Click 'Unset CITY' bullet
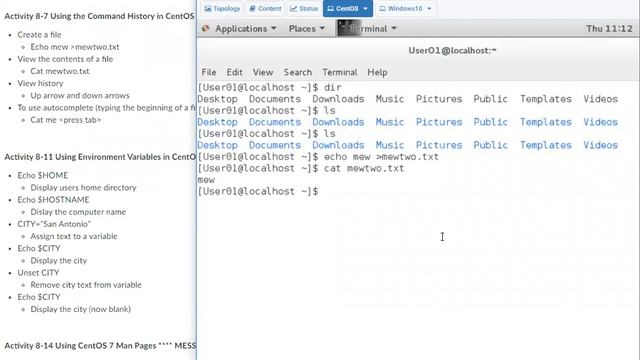This screenshot has height=360, width=640. (x=38, y=273)
